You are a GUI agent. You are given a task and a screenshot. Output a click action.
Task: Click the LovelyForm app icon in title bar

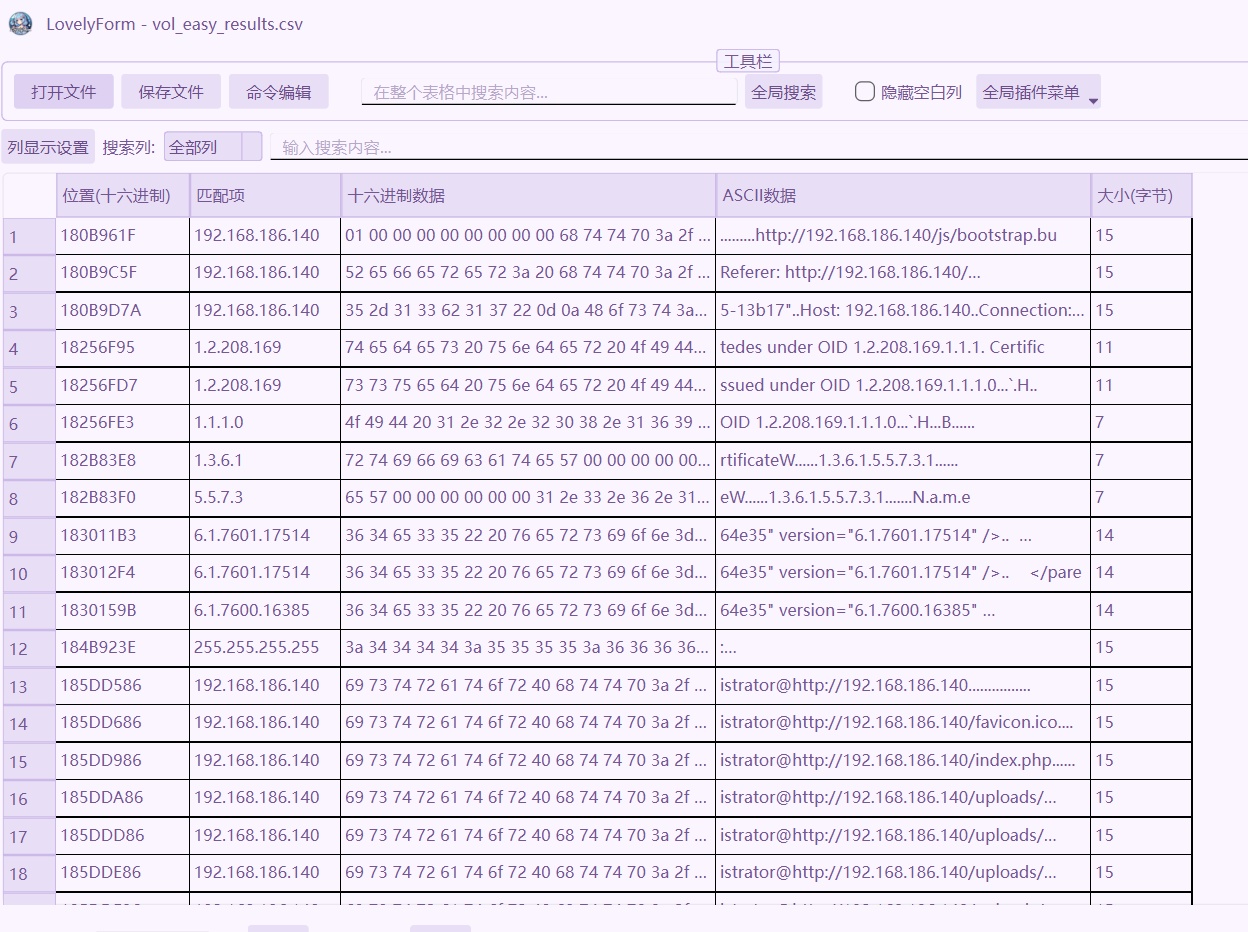[x=20, y=23]
